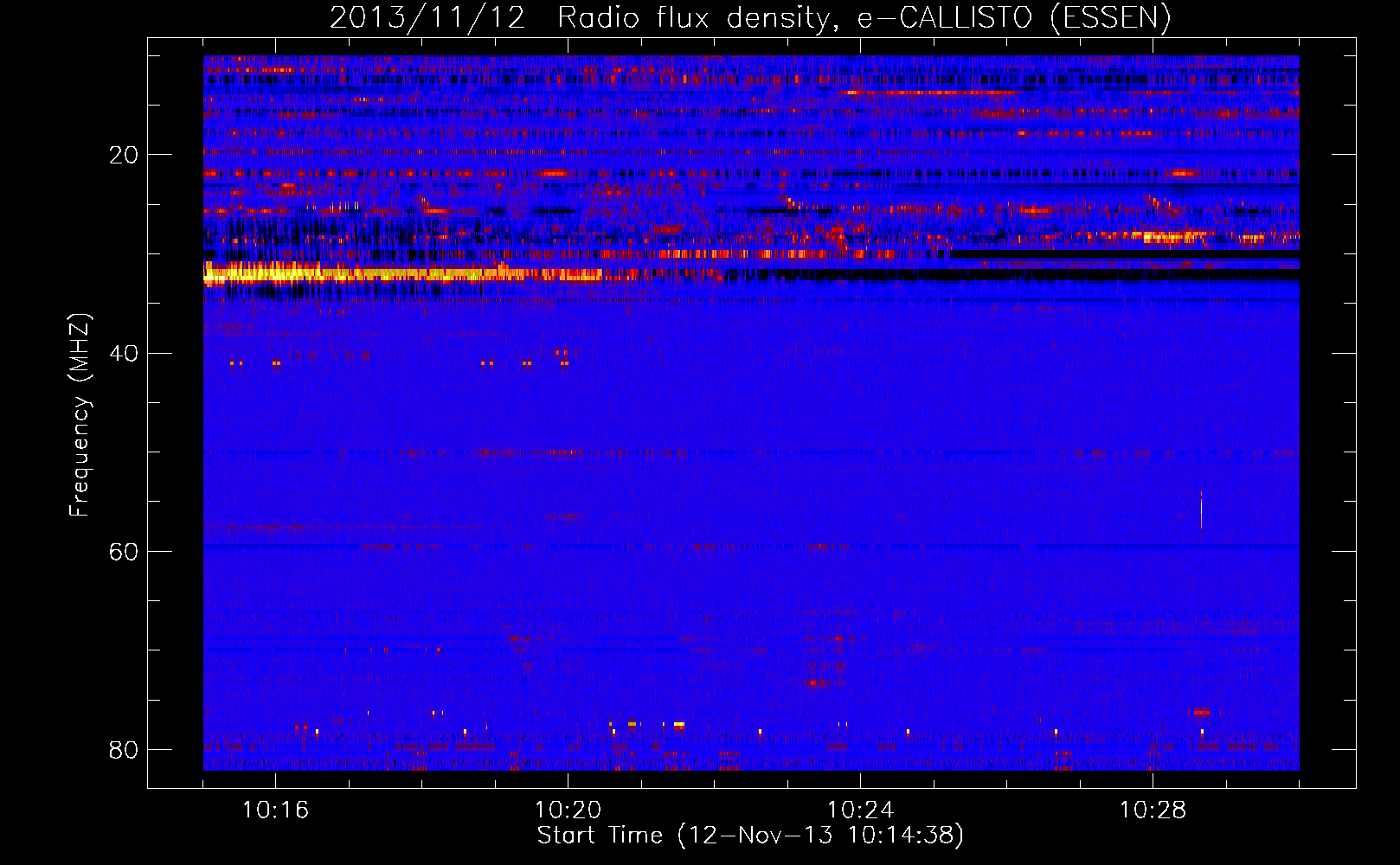Click the 80 MHz frequency tick label
The height and width of the screenshot is (865, 1400).
[x=124, y=749]
